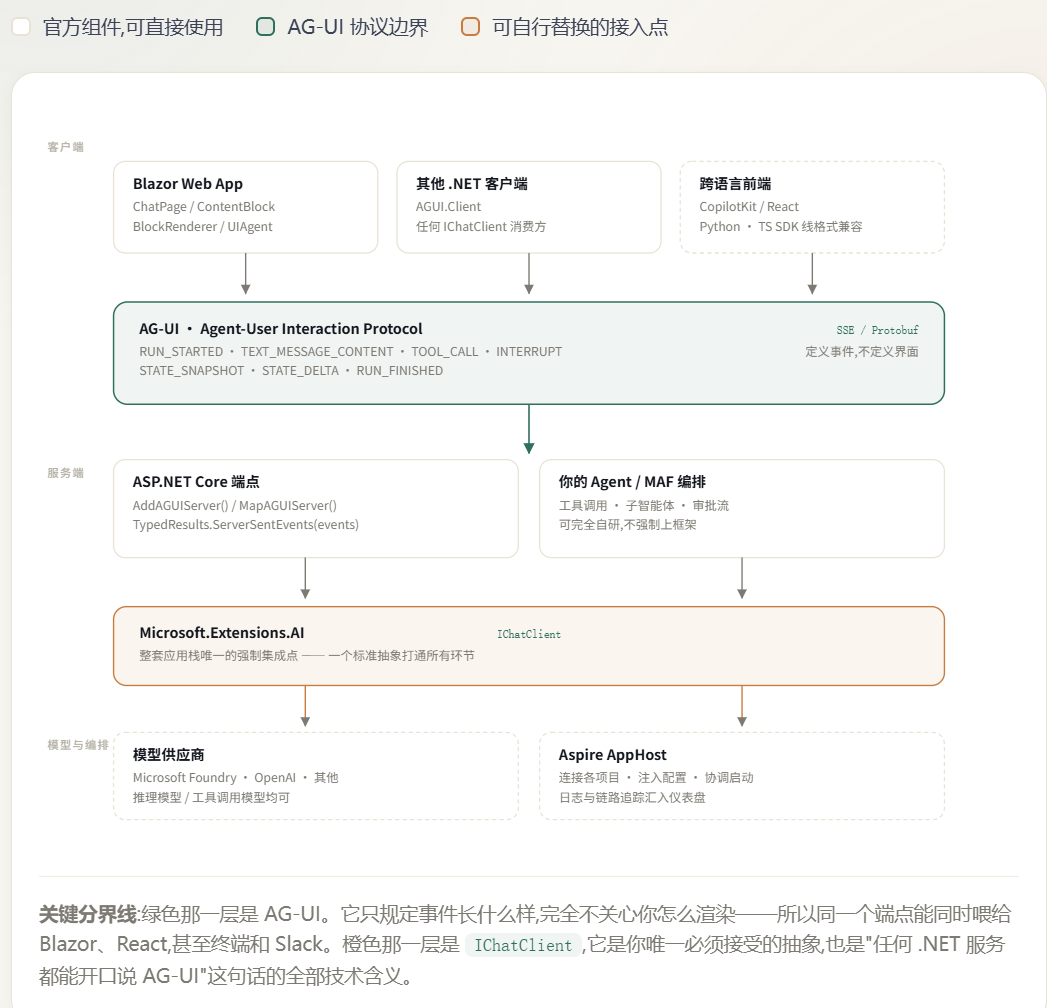Viewport: 1047px width, 1008px height.
Task: Click the AGUI.Client text
Action: click(448, 206)
